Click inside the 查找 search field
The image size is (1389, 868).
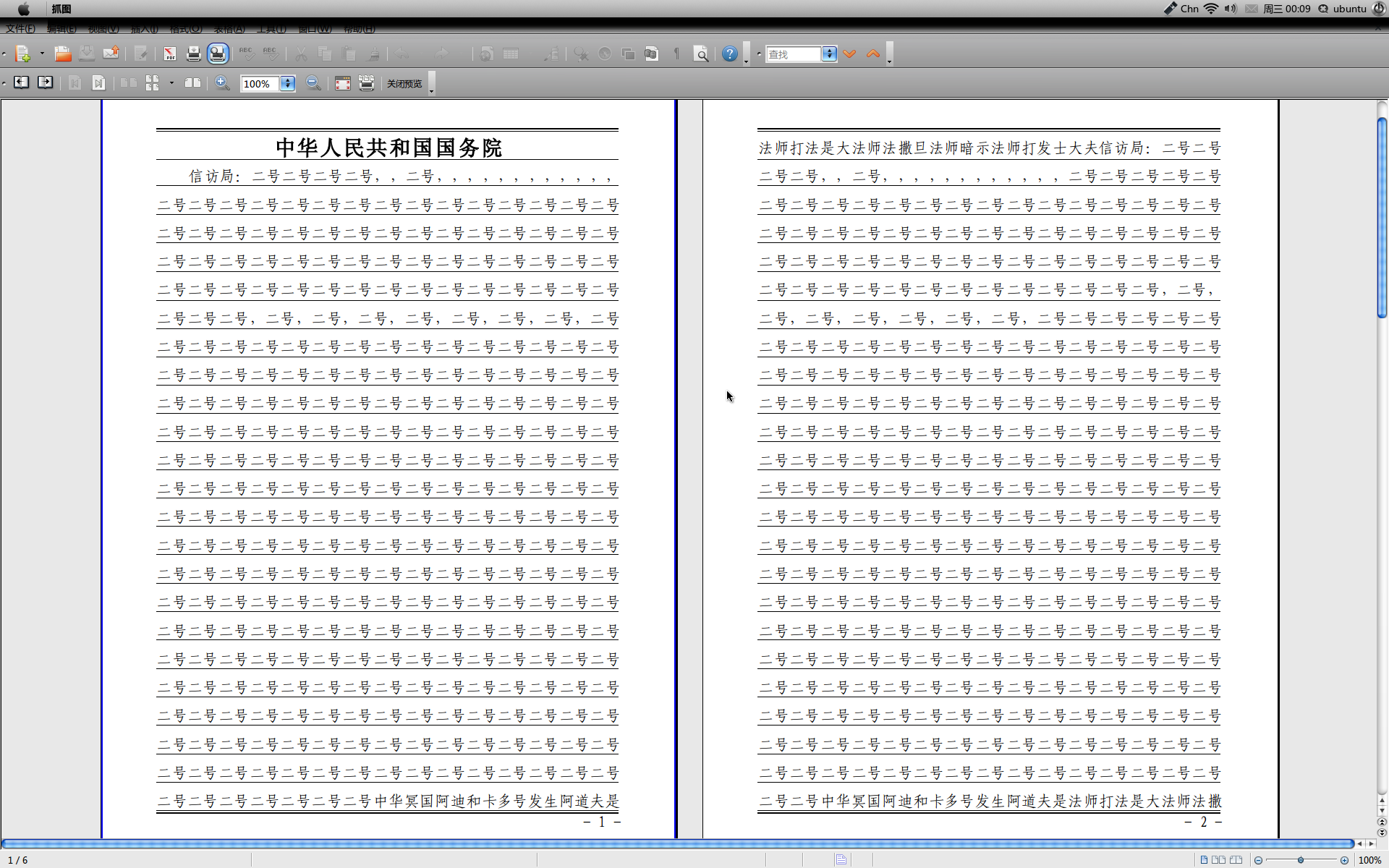tap(794, 54)
